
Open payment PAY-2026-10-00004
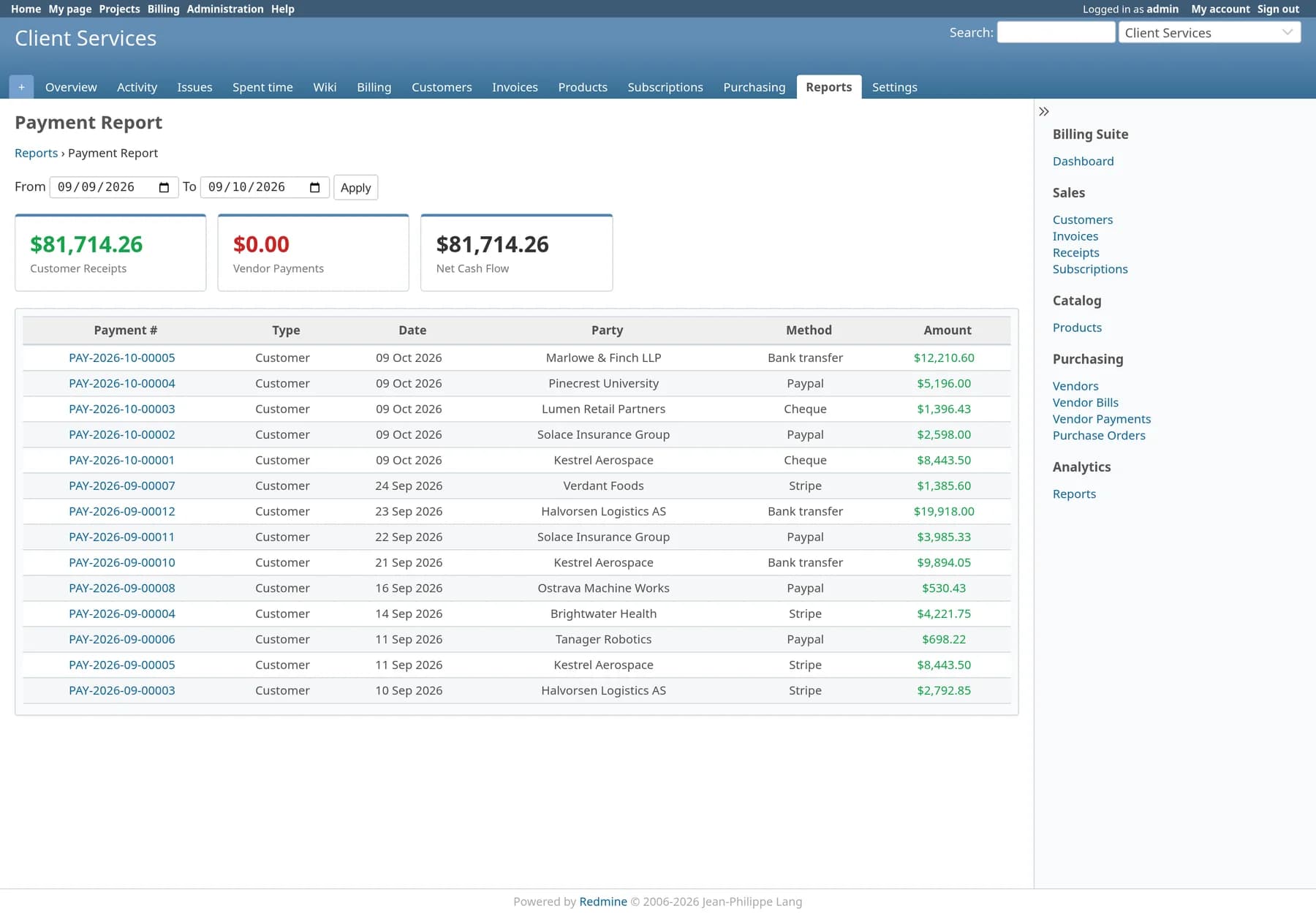click(121, 383)
